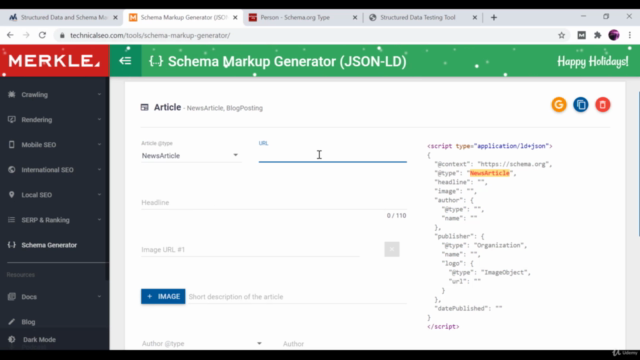The width and height of the screenshot is (640, 360).
Task: Click the orange Google test button
Action: point(559,105)
